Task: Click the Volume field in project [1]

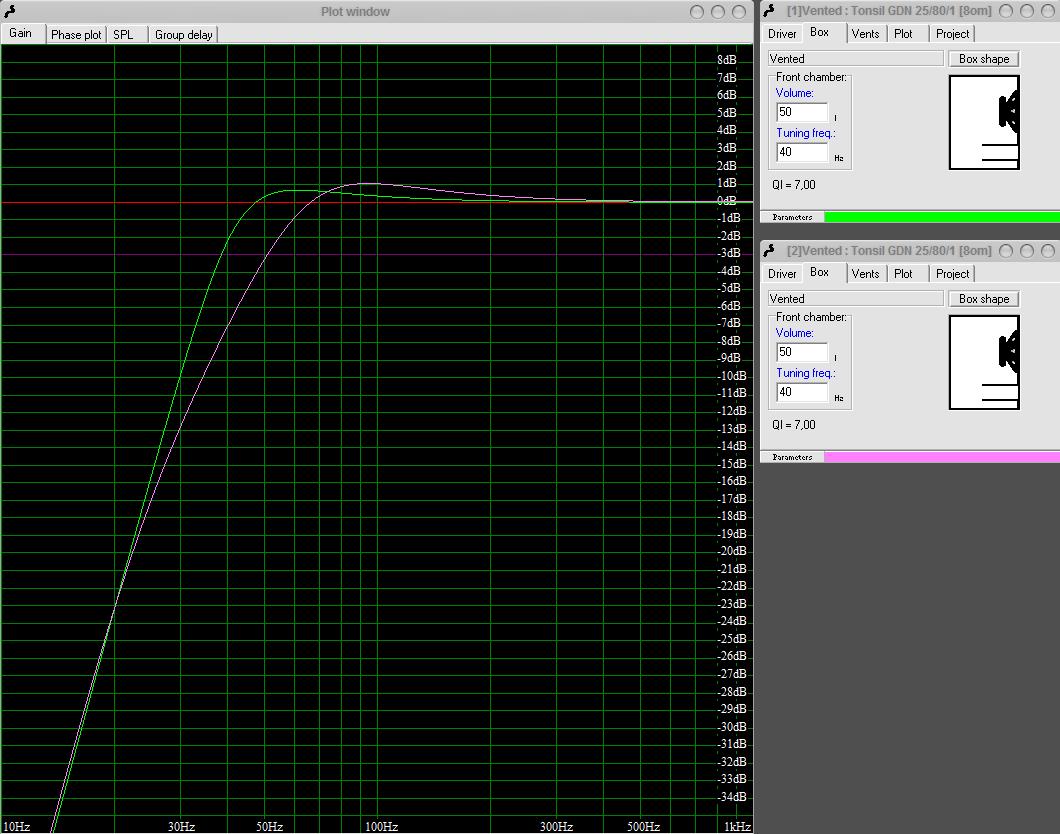Action: 802,112
